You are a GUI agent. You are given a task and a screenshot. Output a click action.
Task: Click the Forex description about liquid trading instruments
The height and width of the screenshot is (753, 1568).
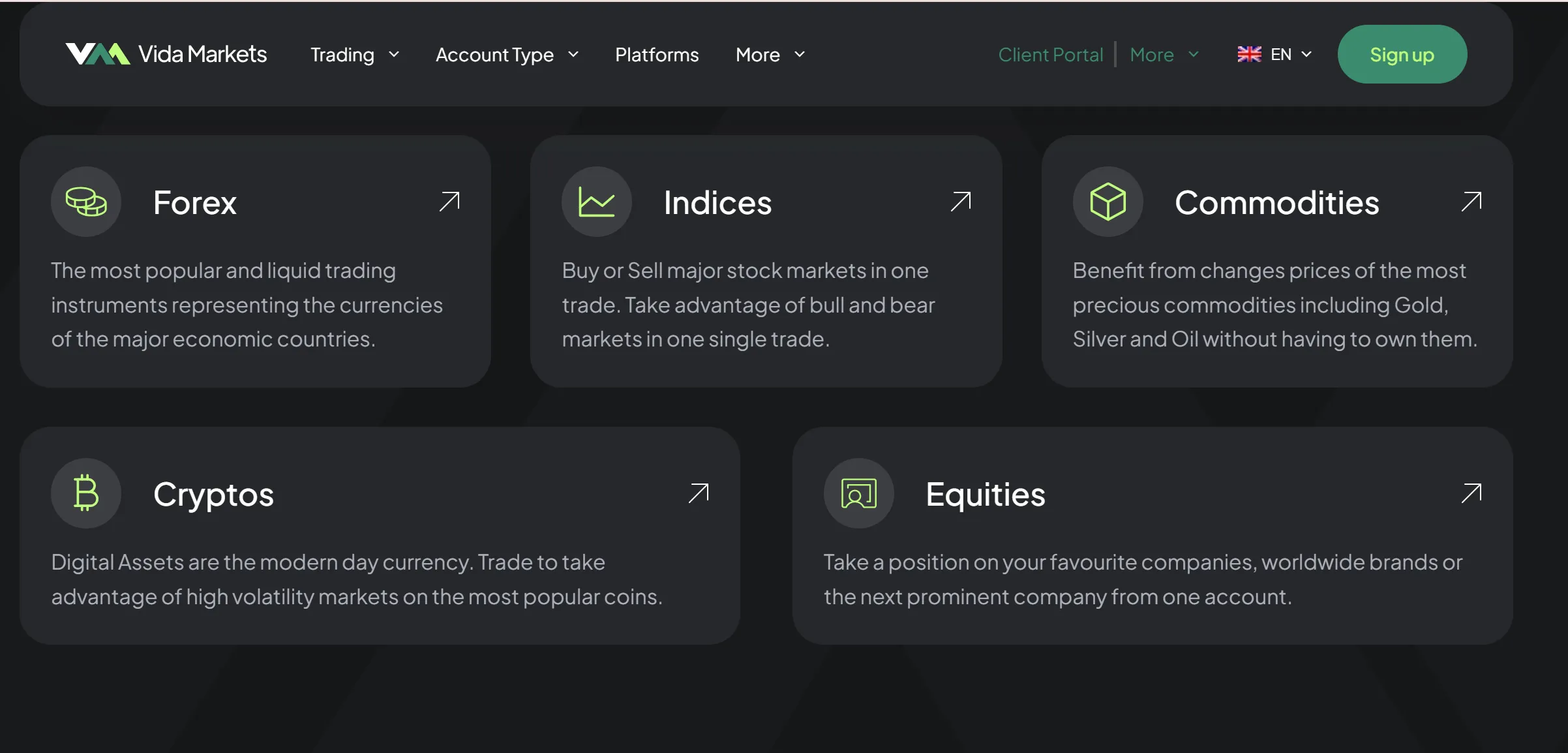[247, 305]
